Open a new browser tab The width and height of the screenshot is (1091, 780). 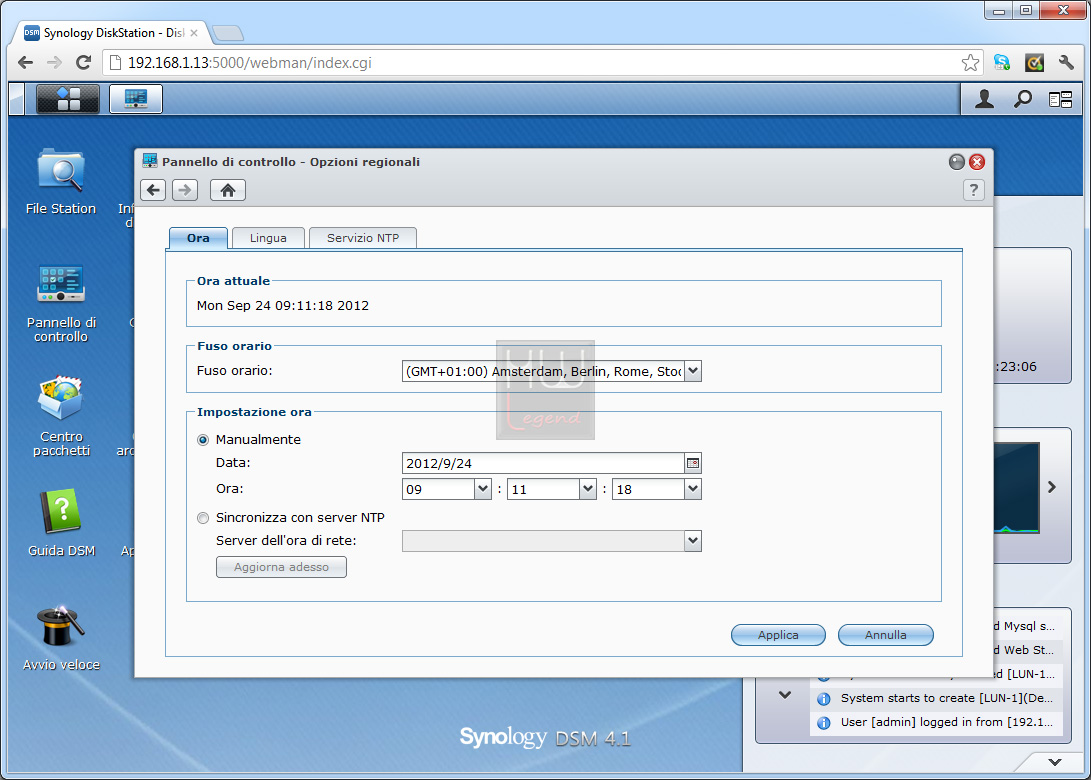(228, 33)
